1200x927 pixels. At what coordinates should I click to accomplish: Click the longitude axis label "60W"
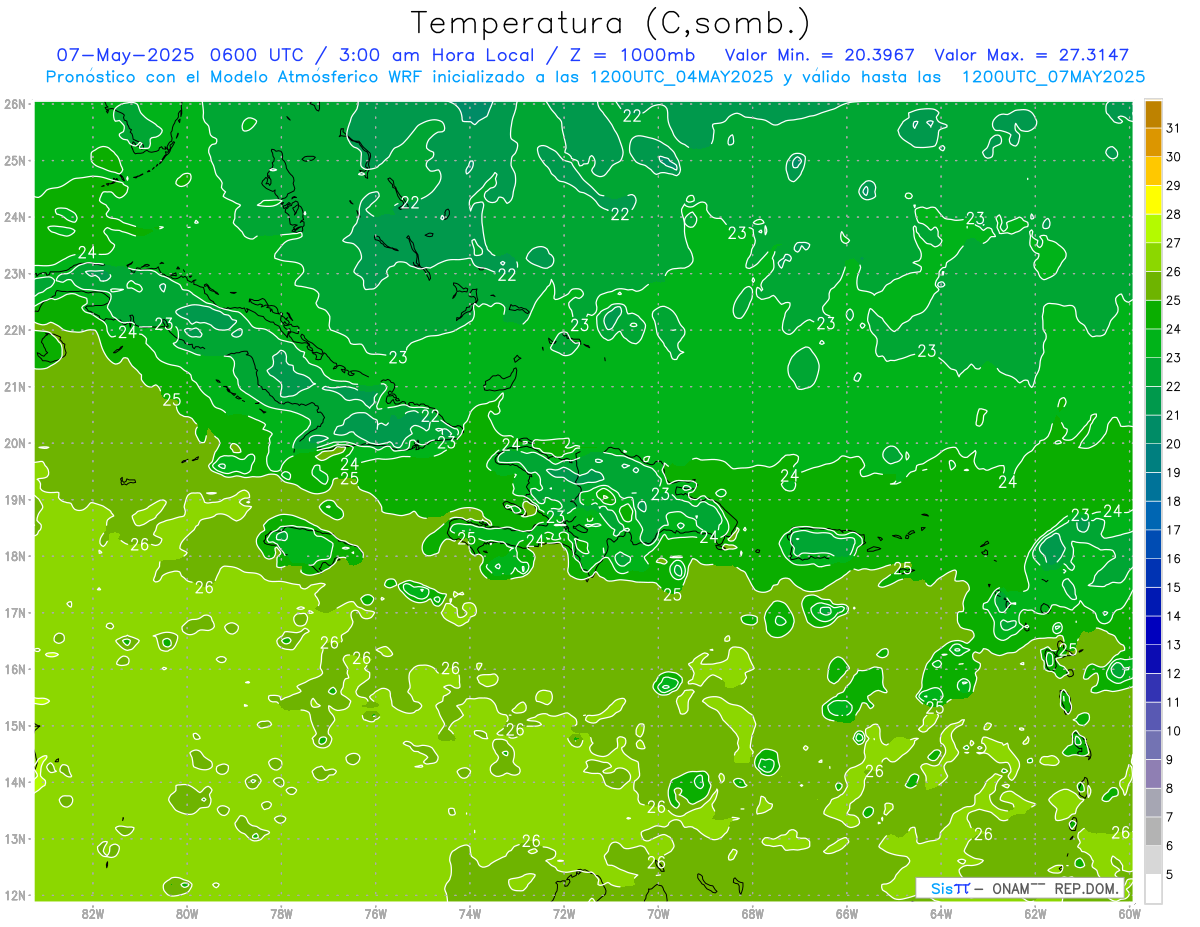(x=1129, y=913)
